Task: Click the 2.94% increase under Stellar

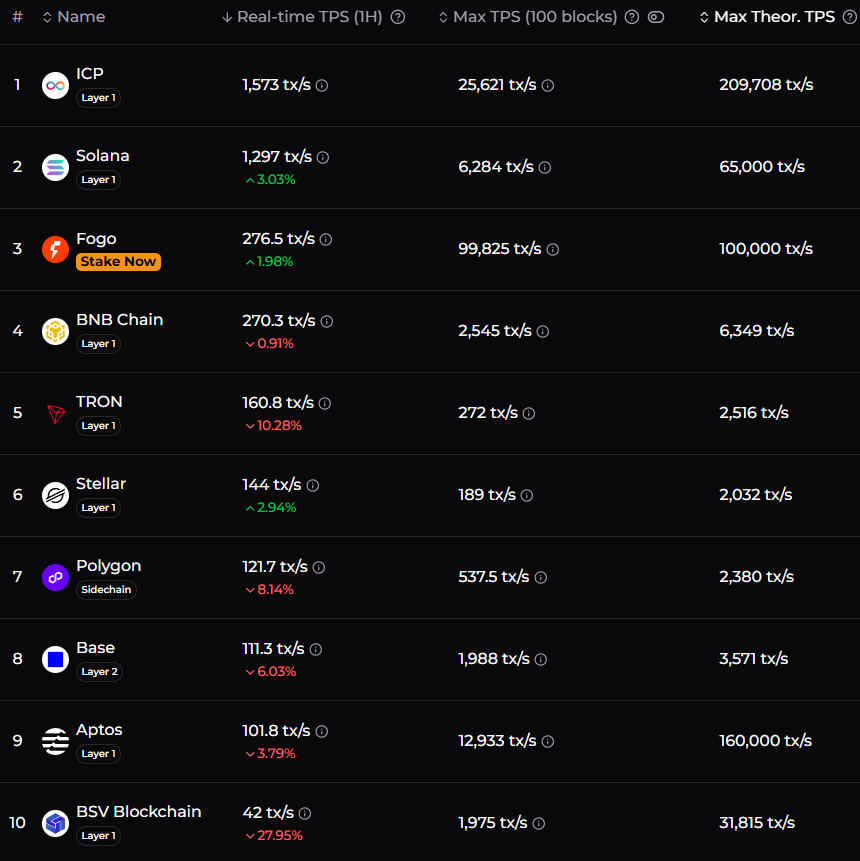Action: tap(271, 507)
